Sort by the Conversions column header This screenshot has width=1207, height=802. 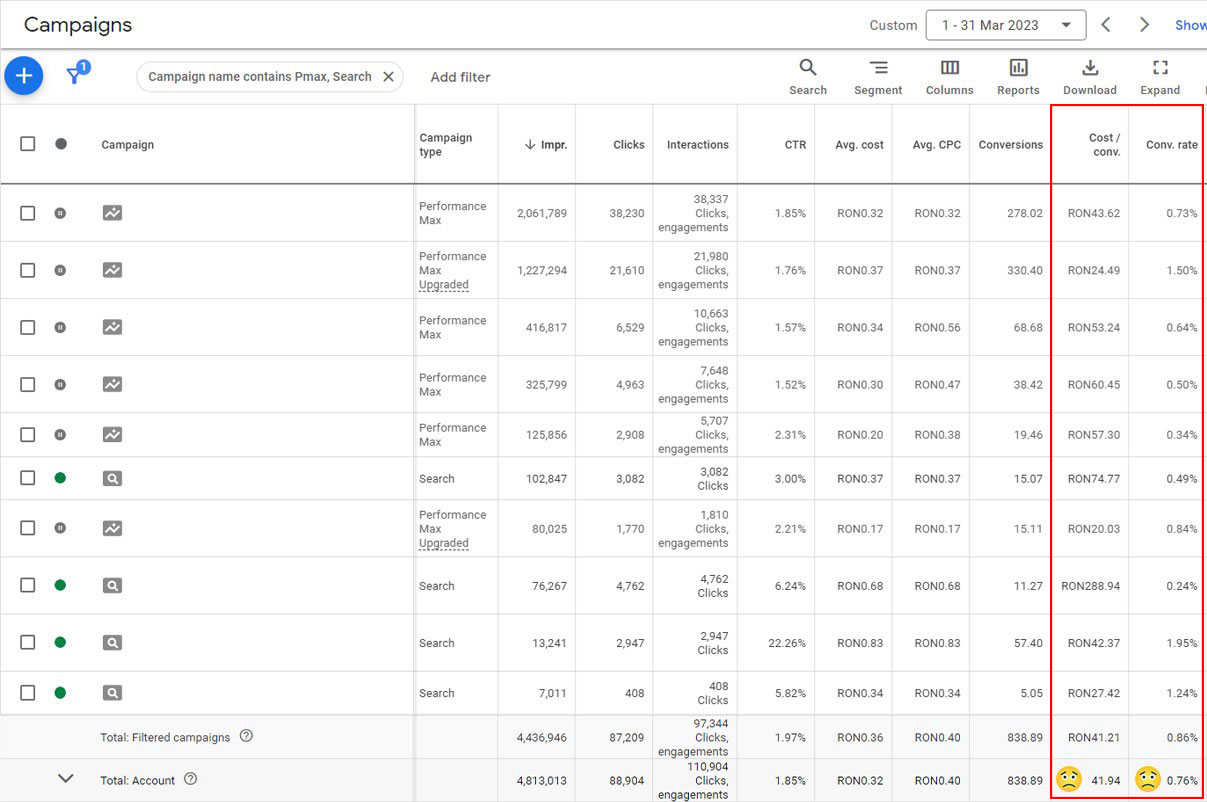(1010, 145)
